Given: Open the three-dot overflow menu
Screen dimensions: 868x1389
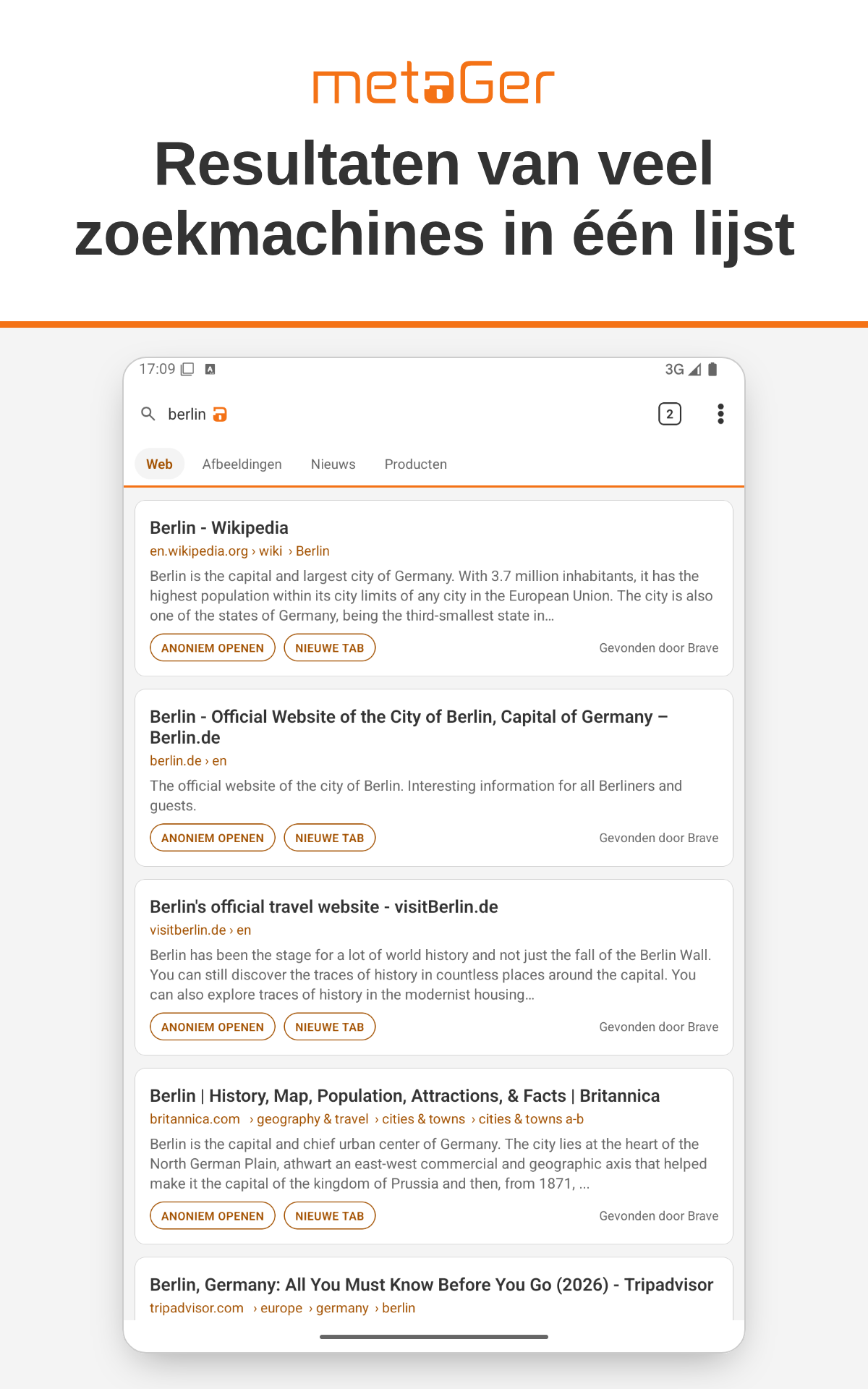Looking at the screenshot, I should 720,414.
